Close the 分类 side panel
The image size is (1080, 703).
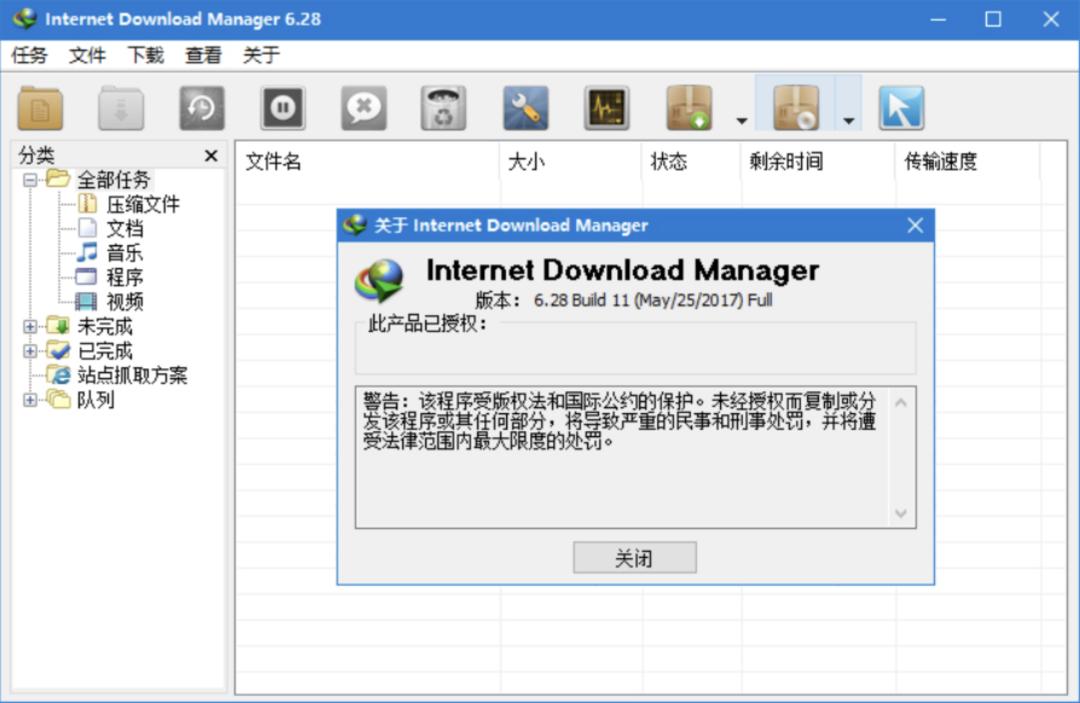[x=211, y=156]
